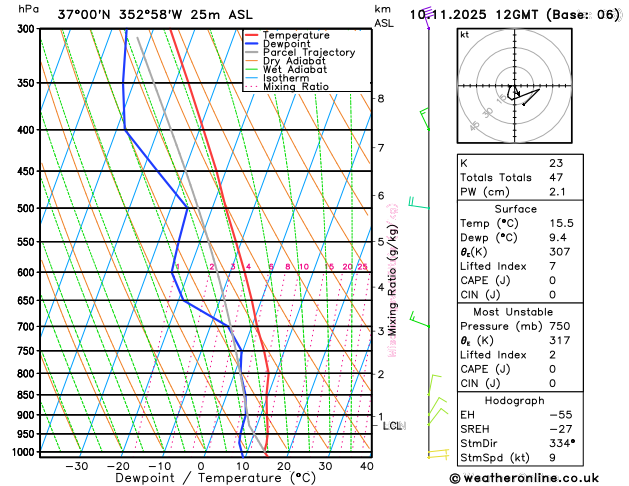The height and width of the screenshot is (486, 629).
Task: Click the LCL marker label
Action: click(x=394, y=426)
